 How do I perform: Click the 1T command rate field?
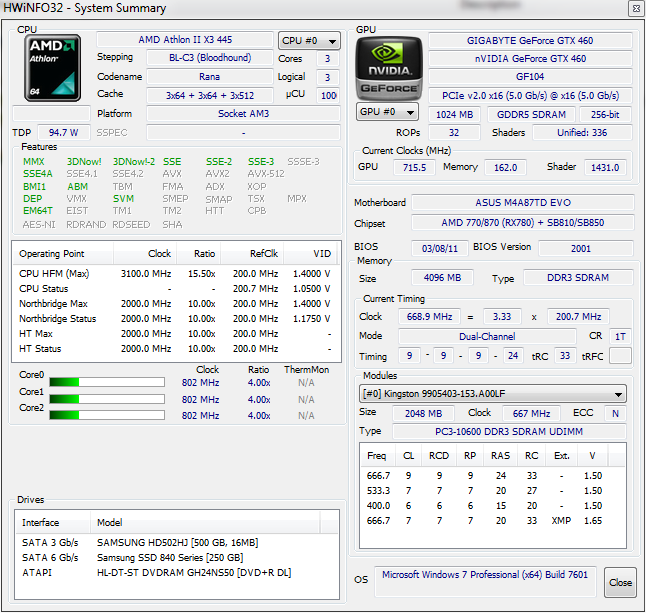point(620,337)
